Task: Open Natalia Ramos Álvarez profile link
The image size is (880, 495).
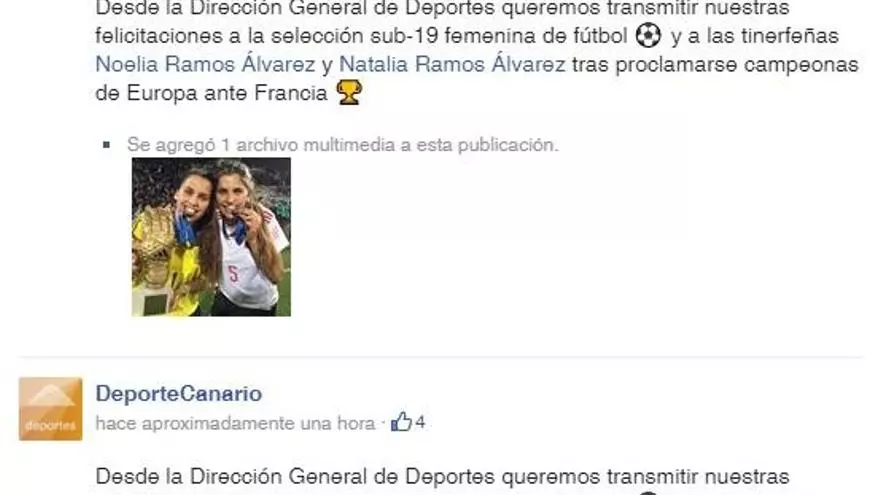Action: pyautogui.click(x=452, y=65)
